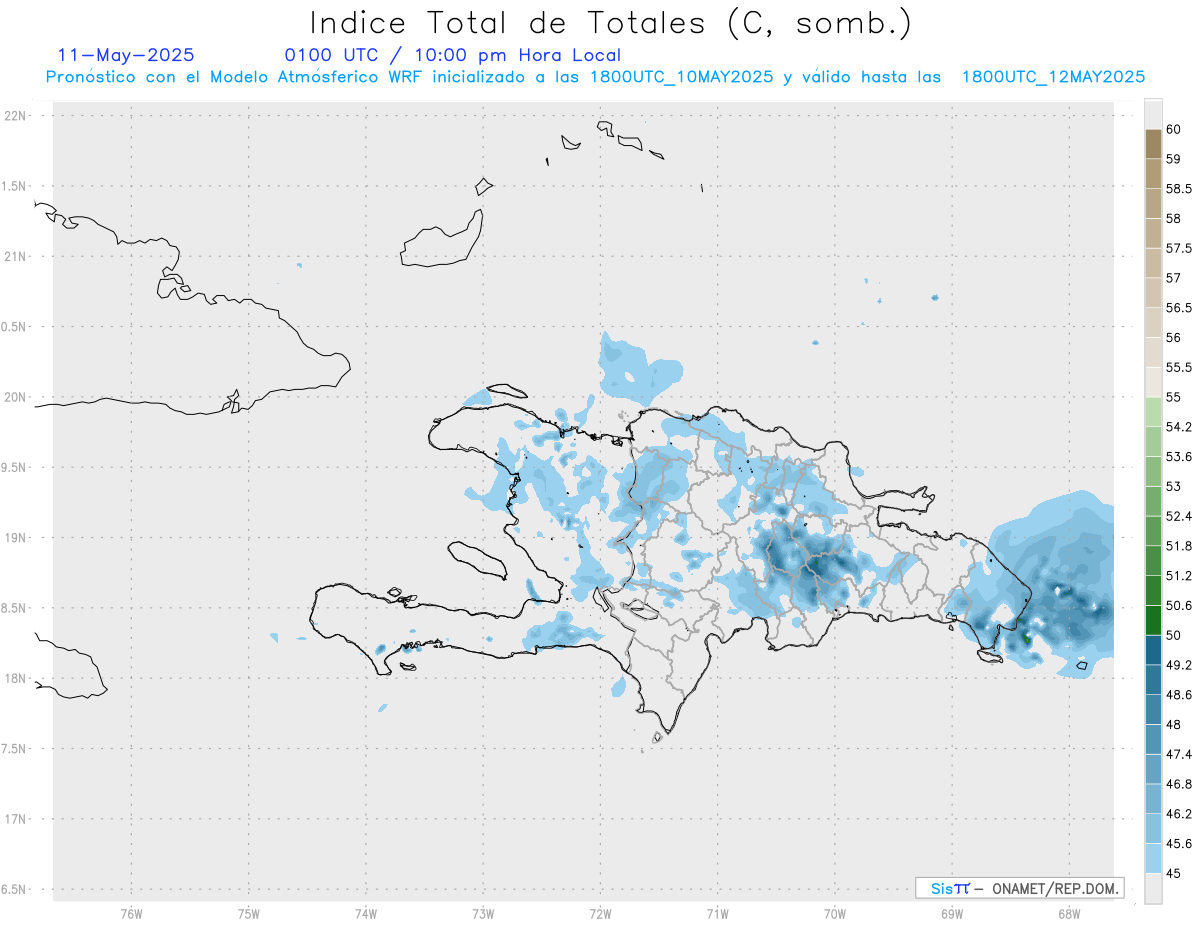Select the date '11-May-2025'

tap(126, 55)
